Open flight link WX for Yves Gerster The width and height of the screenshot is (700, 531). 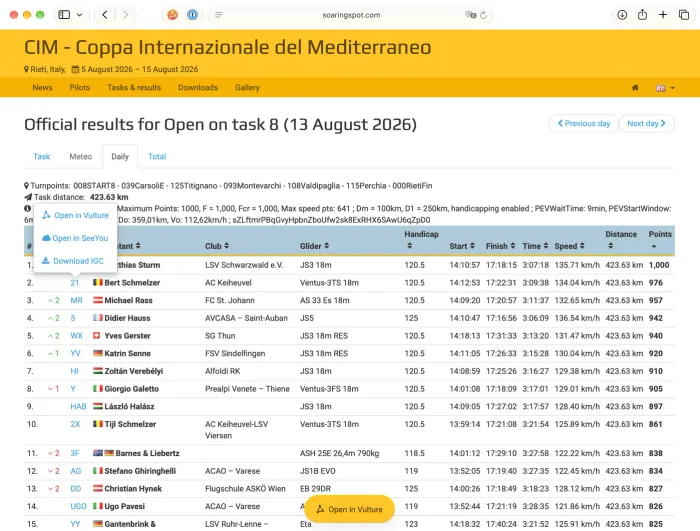tap(76, 336)
